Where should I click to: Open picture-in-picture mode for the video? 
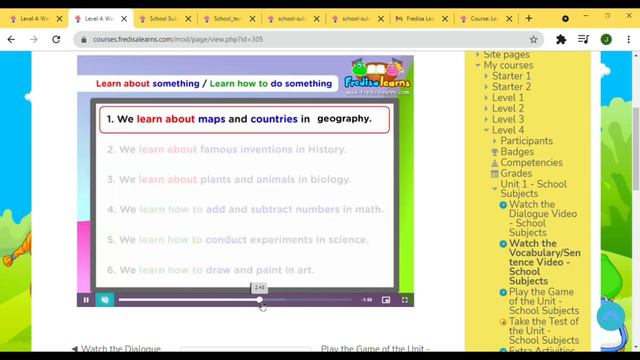click(386, 300)
